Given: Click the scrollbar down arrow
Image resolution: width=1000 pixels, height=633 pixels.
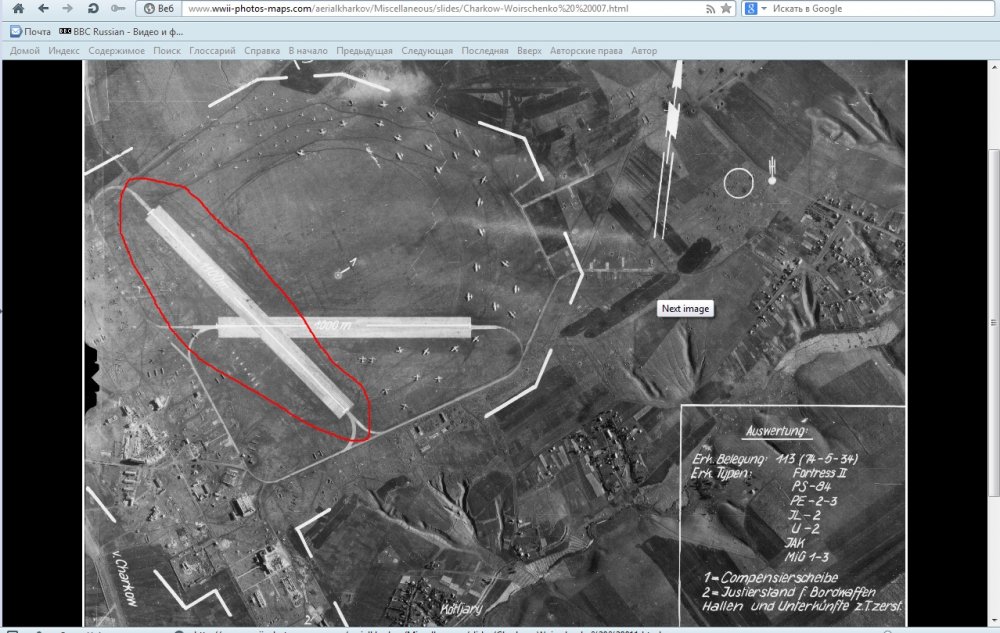Looking at the screenshot, I should [994, 620].
